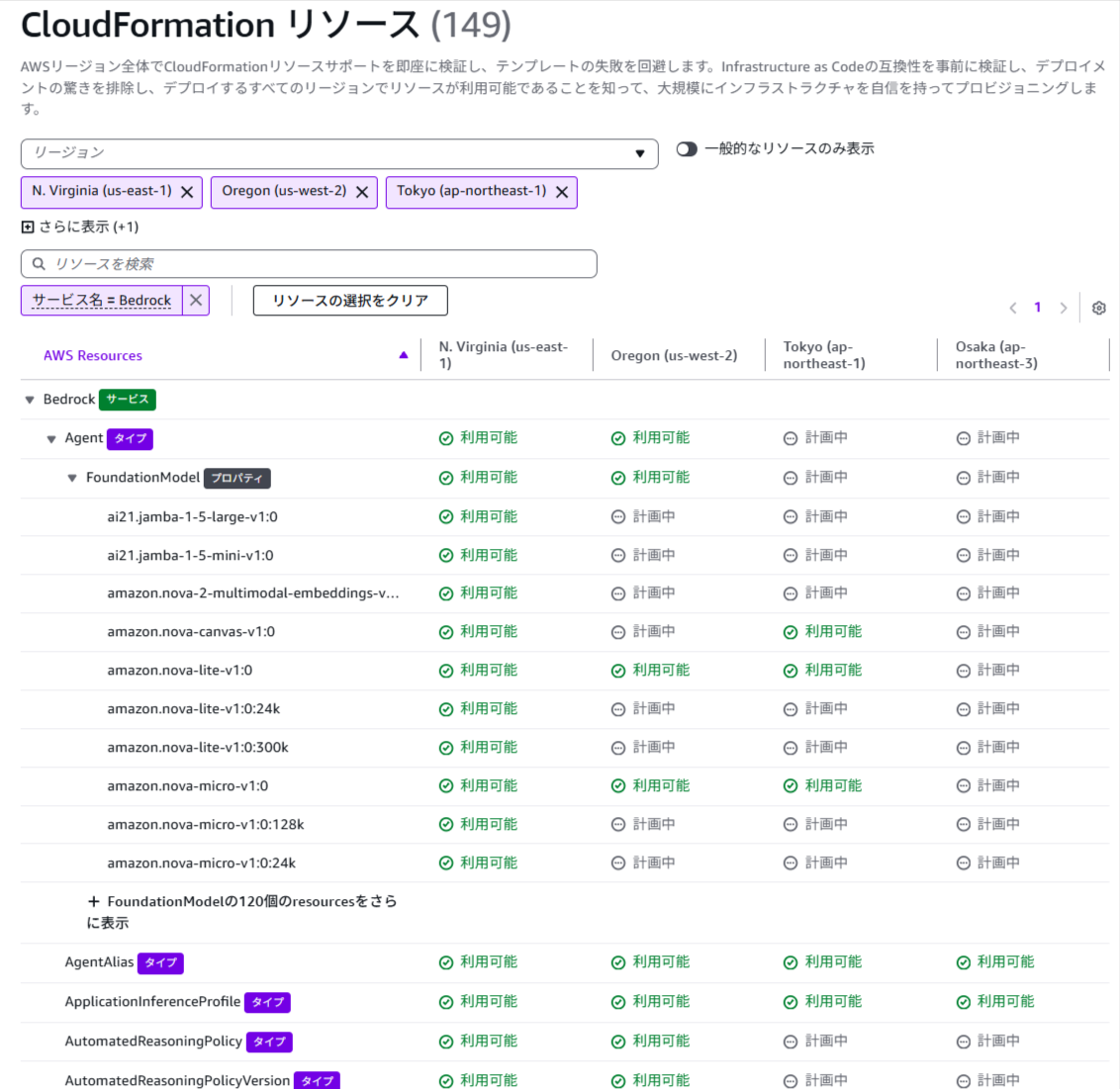This screenshot has height=1089, width=1120.
Task: Click the Osaka 計画中 icon for AutomatedReasoningPolicy
Action: click(x=964, y=1042)
